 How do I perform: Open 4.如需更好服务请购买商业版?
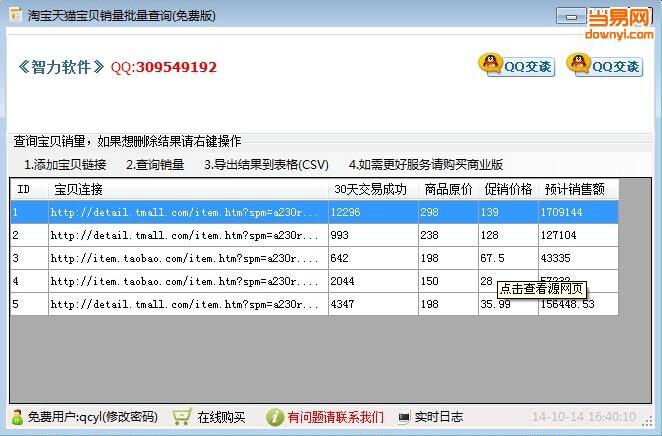426,165
